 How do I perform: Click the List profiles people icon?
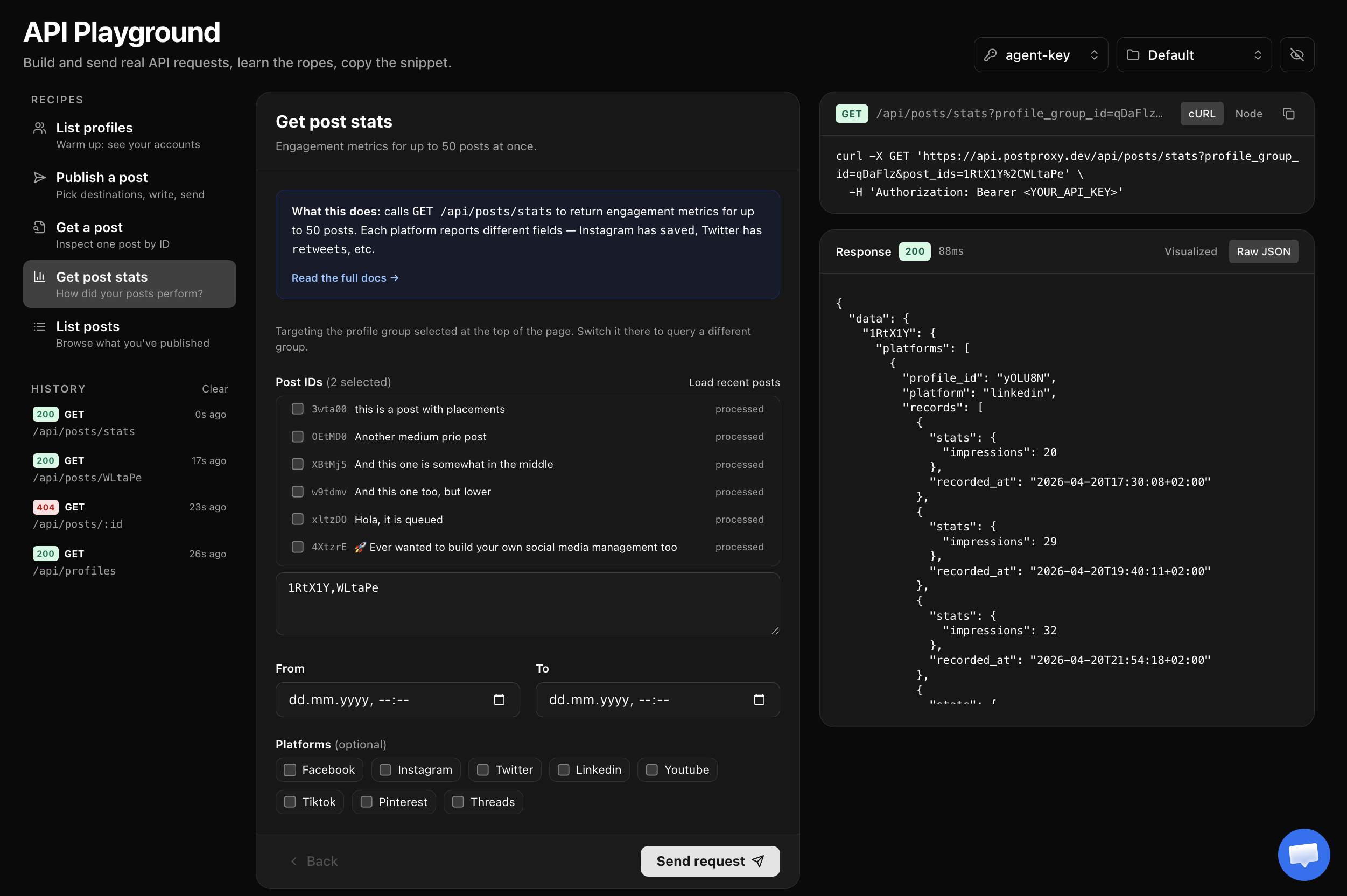39,128
